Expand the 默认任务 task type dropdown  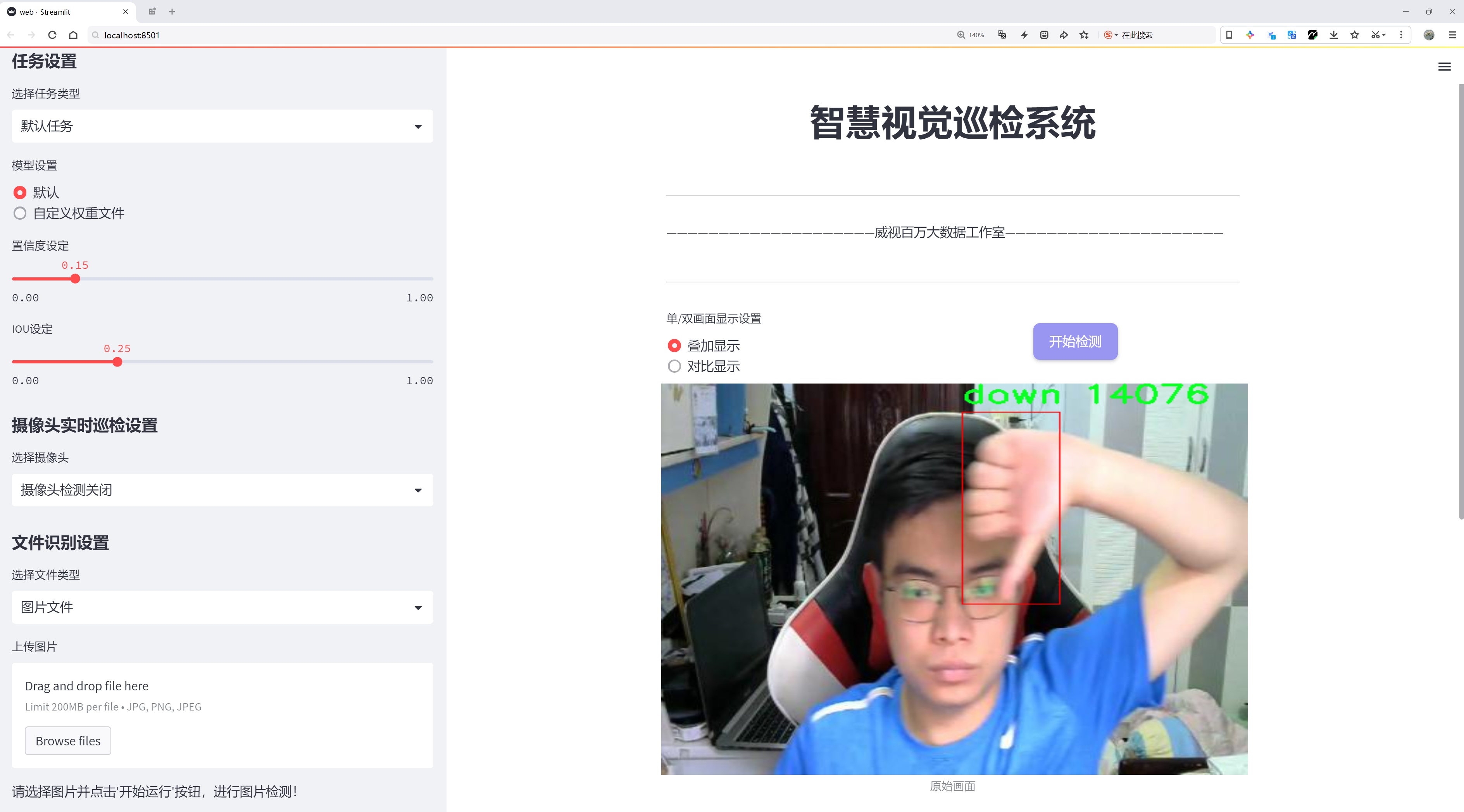click(222, 126)
